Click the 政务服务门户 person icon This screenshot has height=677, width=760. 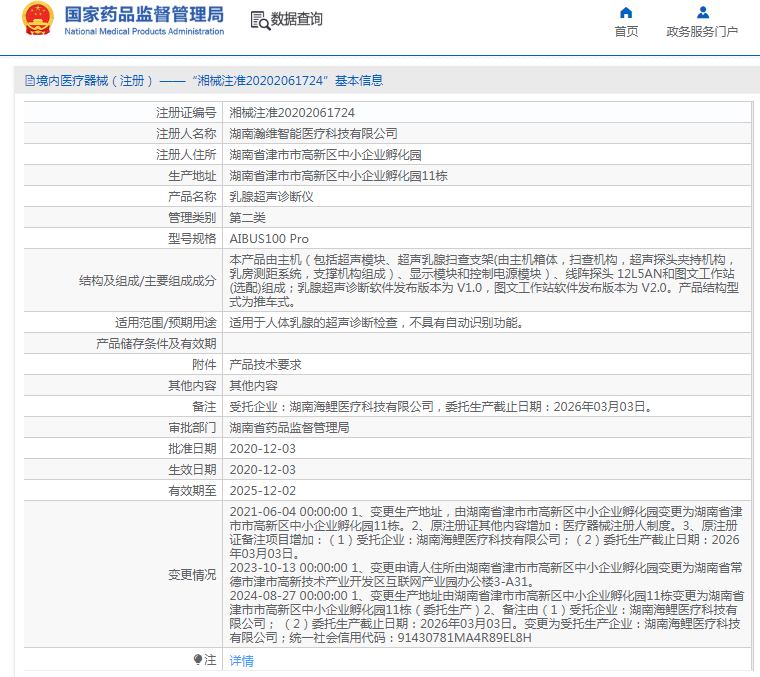click(x=702, y=13)
